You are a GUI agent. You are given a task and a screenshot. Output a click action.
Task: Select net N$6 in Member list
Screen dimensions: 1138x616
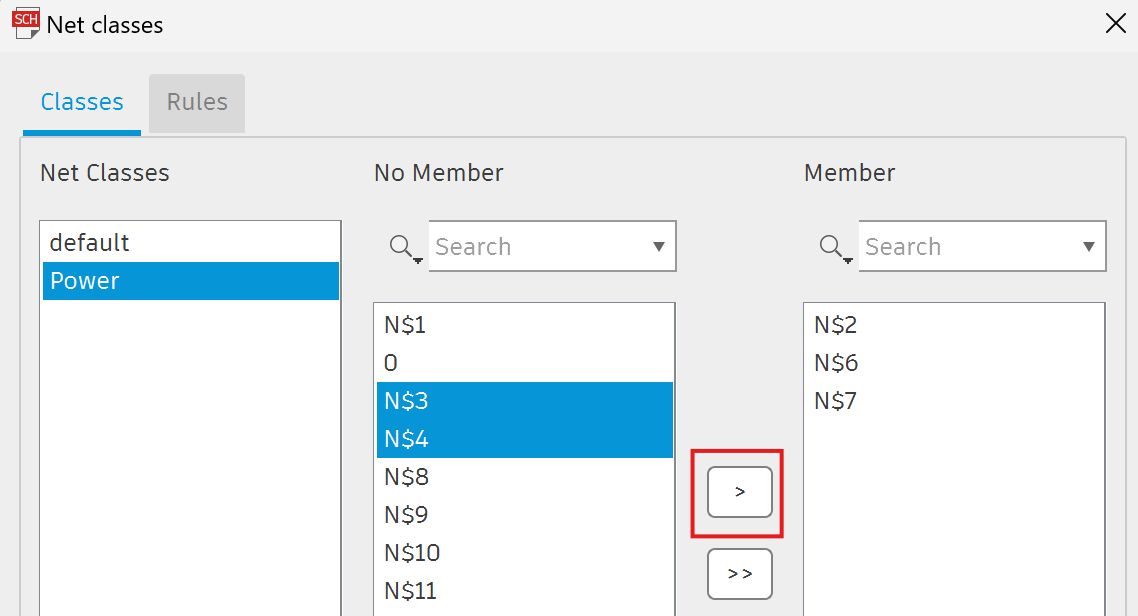(954, 363)
